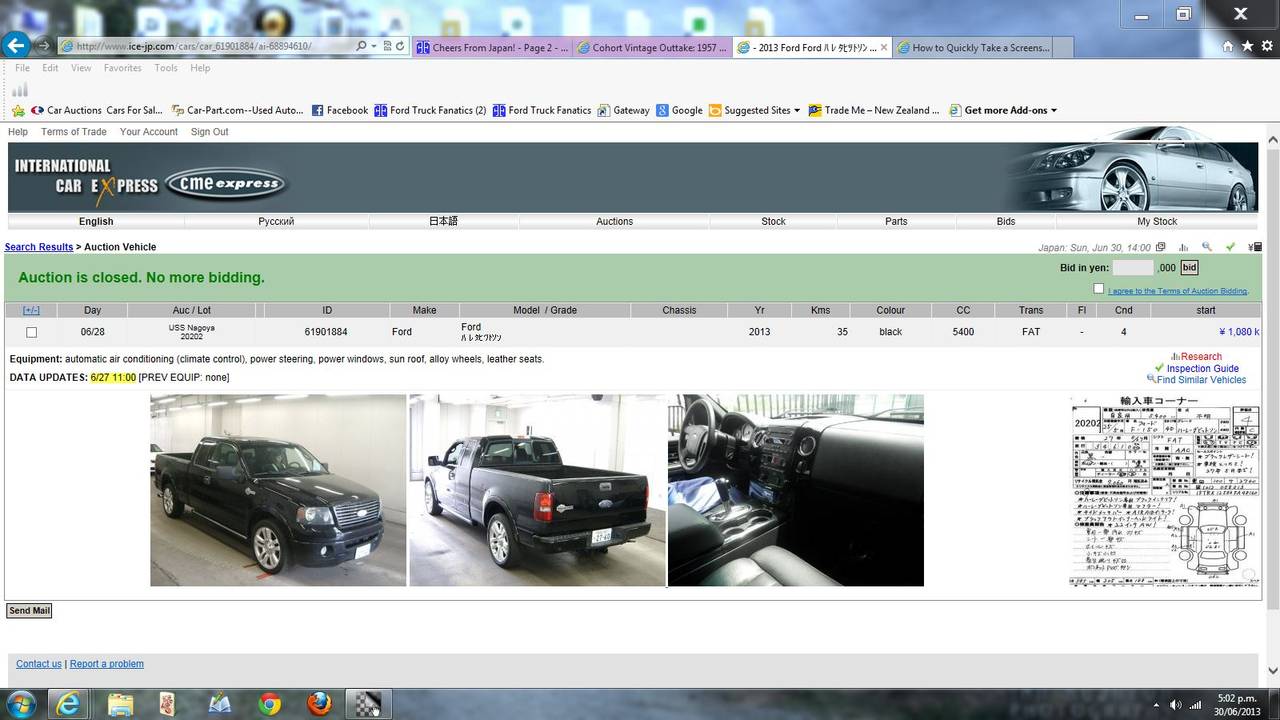The height and width of the screenshot is (720, 1280).
Task: Click the bid button
Action: coord(1189,268)
